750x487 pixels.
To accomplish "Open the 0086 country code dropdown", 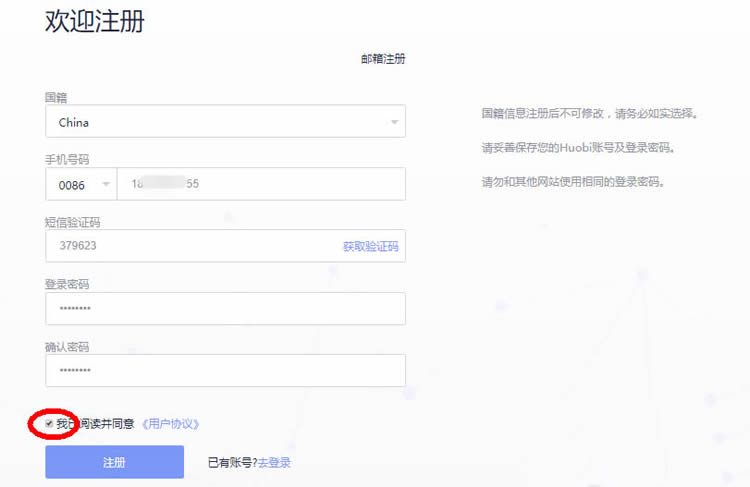I will click(80, 185).
